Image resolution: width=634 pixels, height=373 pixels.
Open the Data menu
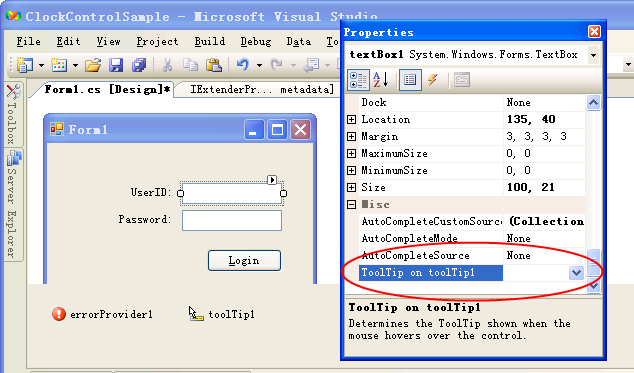click(299, 42)
